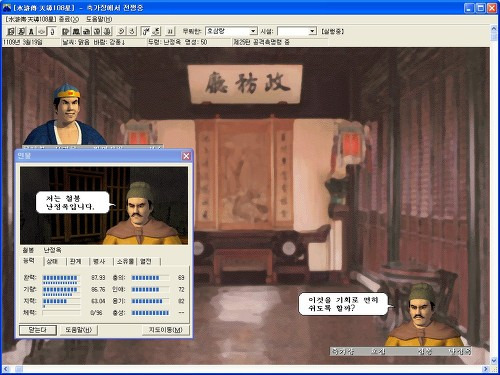Click the first round icon in third toolbar group
The height and width of the screenshot is (375, 500).
click(121, 31)
